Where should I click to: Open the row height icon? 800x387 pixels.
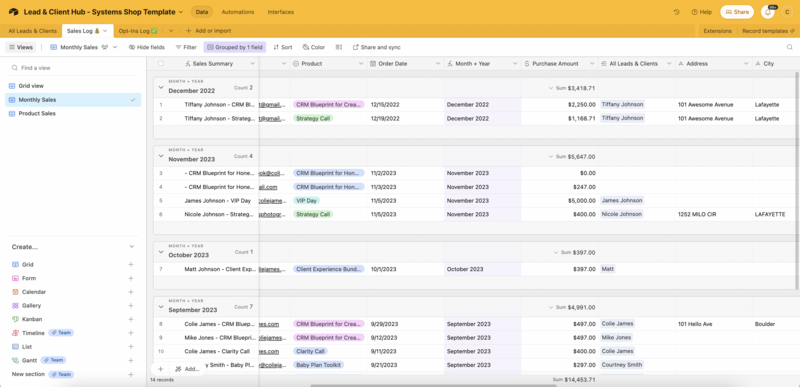coord(339,47)
